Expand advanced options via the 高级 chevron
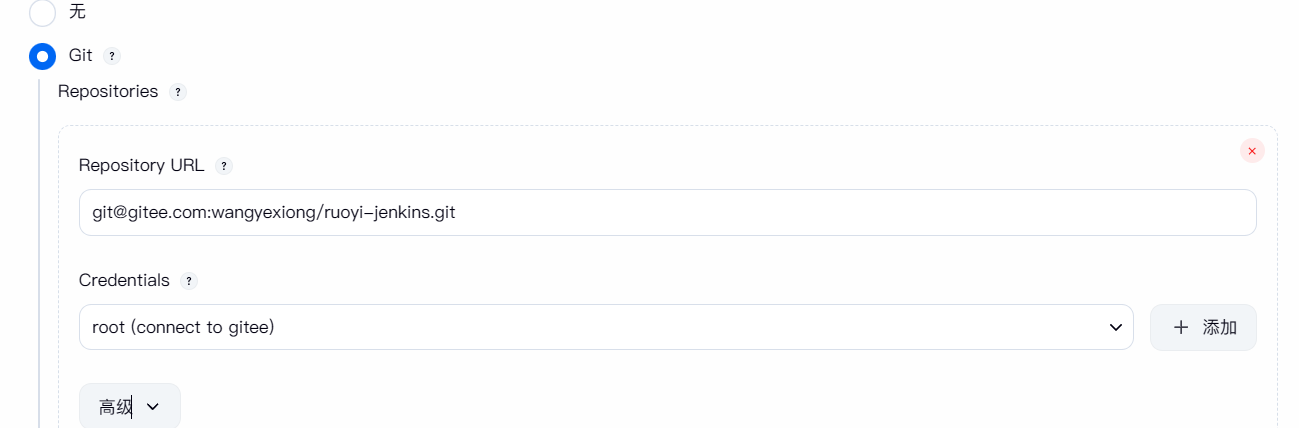1299x428 pixels. click(153, 406)
